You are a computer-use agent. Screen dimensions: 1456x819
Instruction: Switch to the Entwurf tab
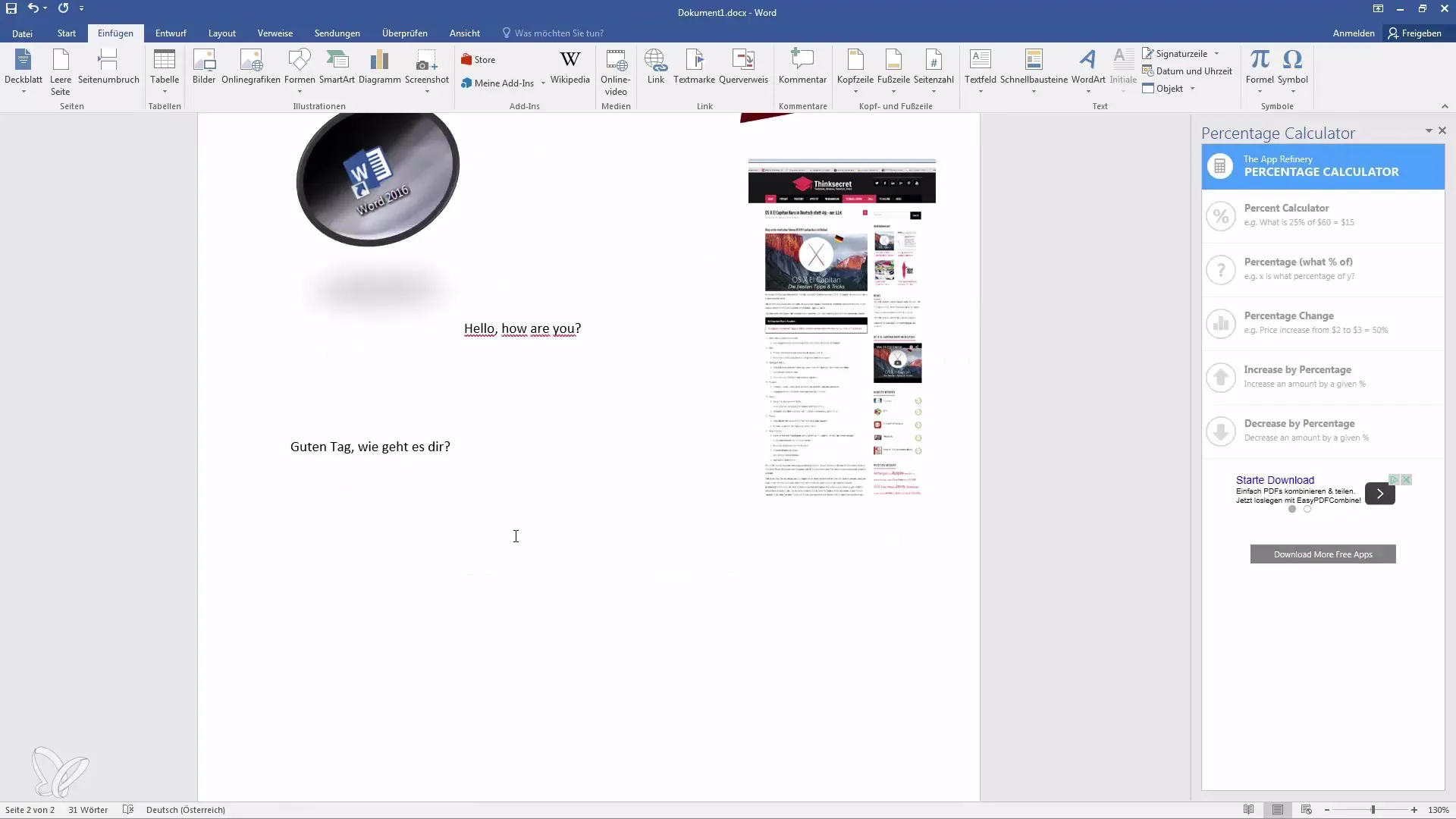tap(171, 33)
